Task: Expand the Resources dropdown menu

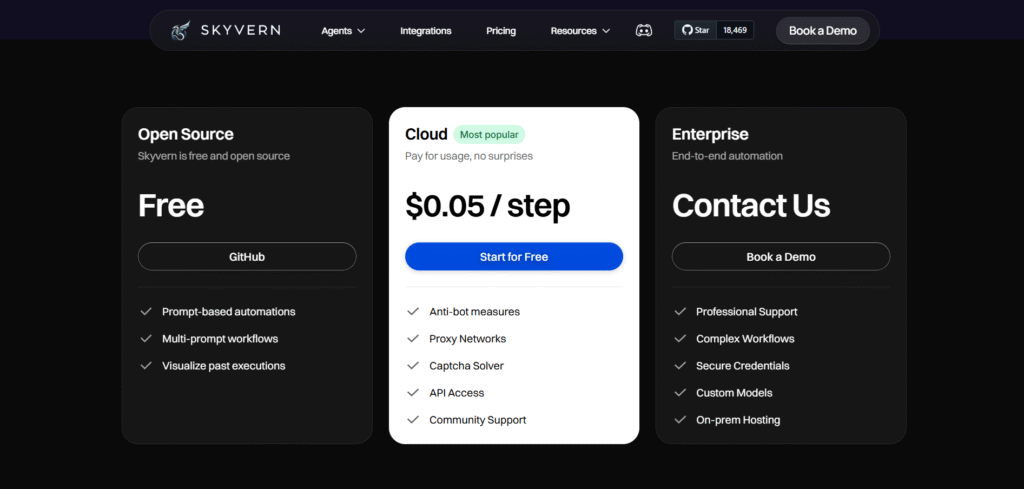Action: pyautogui.click(x=580, y=31)
